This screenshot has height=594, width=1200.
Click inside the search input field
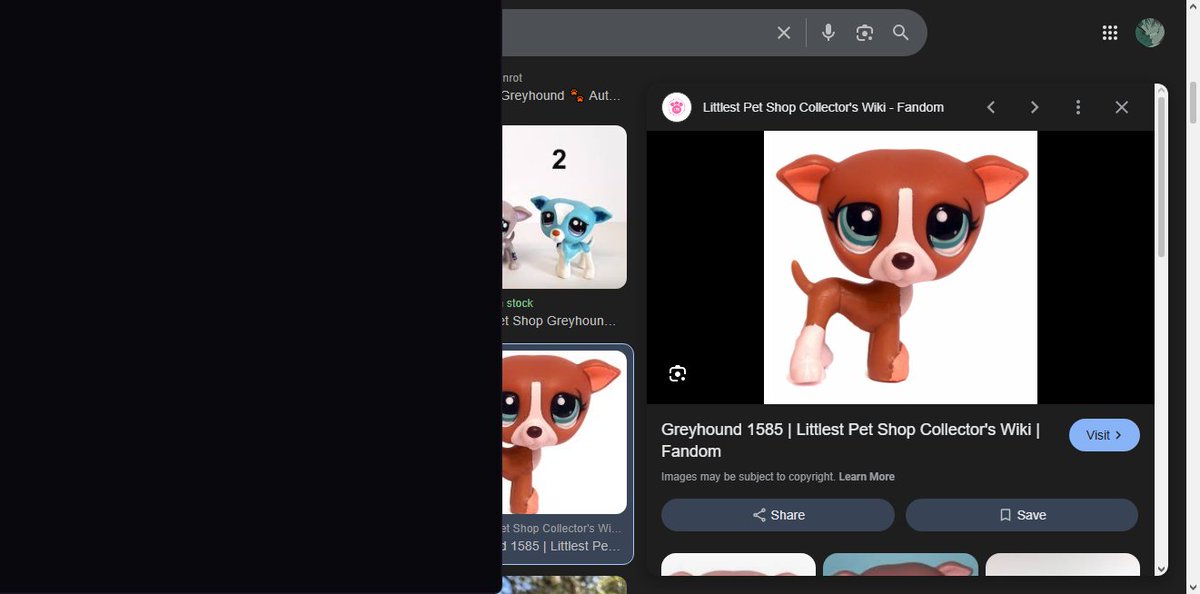tap(635, 33)
